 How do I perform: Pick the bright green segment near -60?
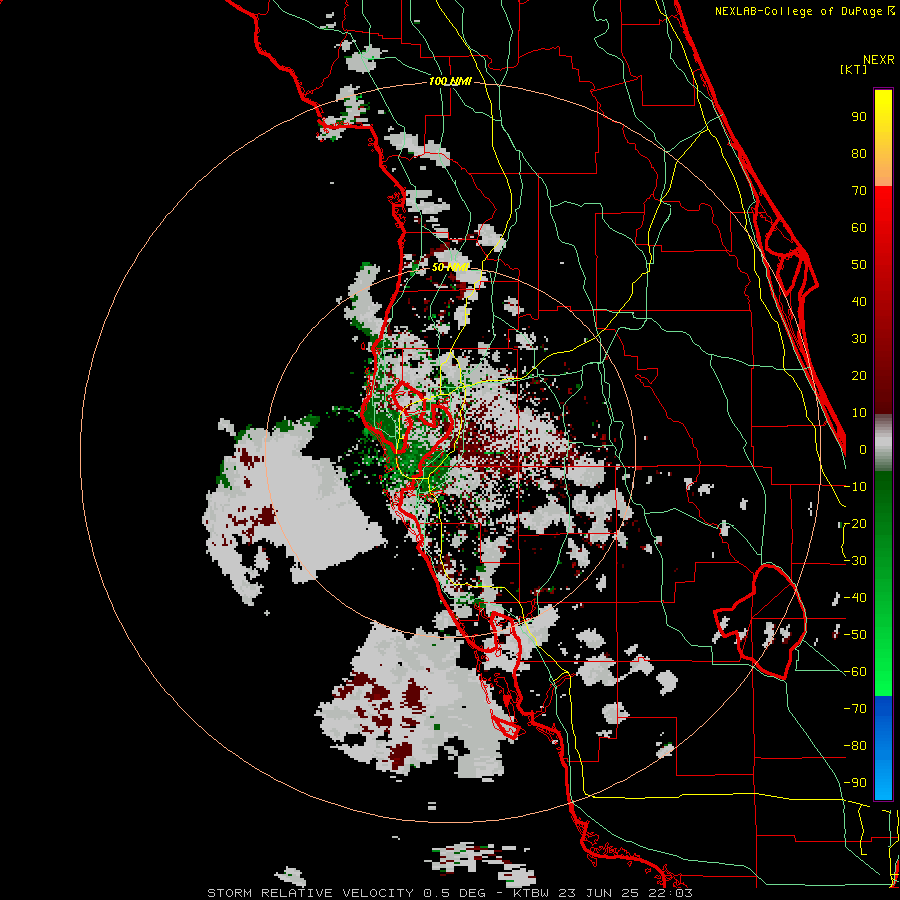click(883, 672)
